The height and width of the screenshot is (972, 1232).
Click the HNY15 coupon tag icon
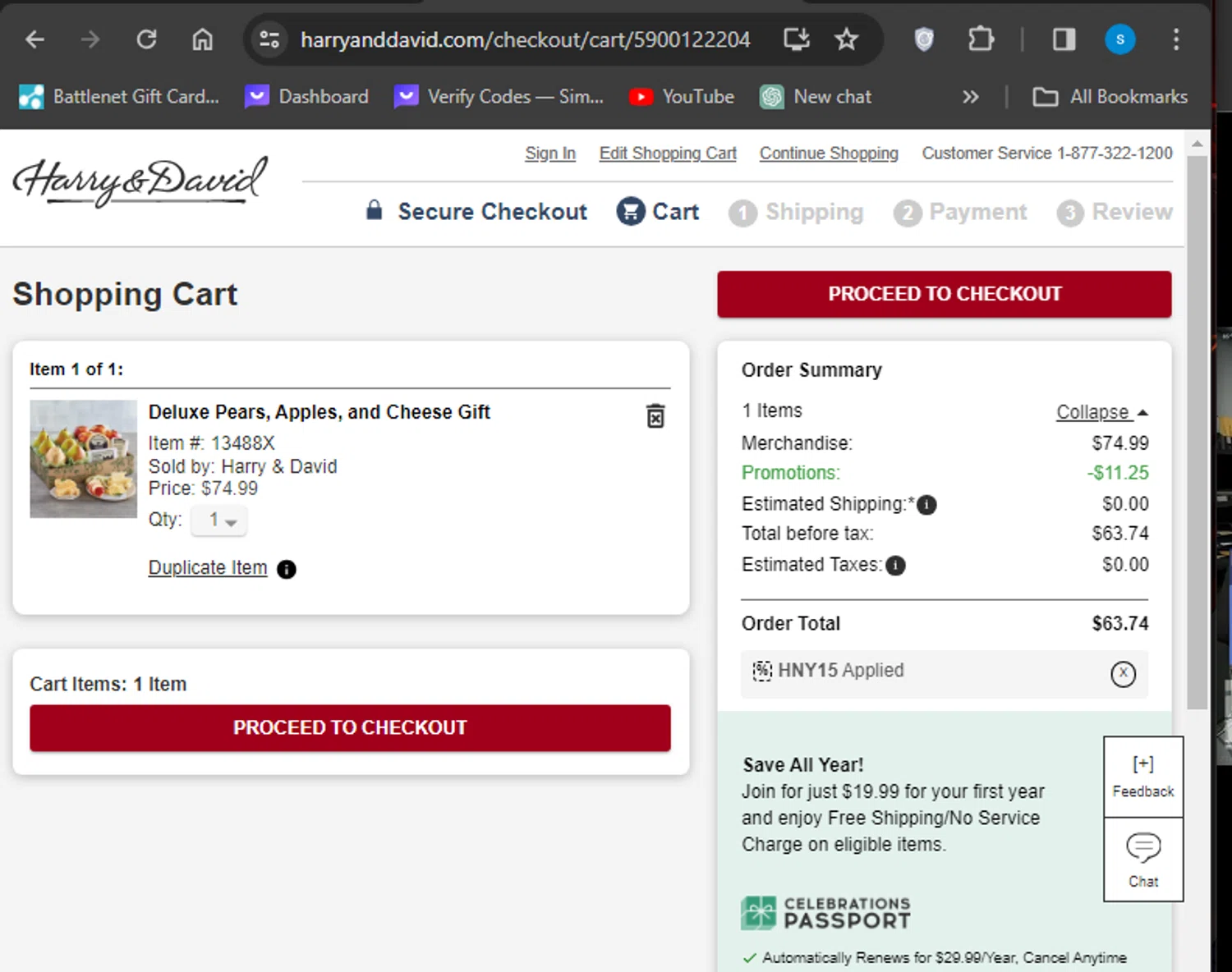(762, 671)
